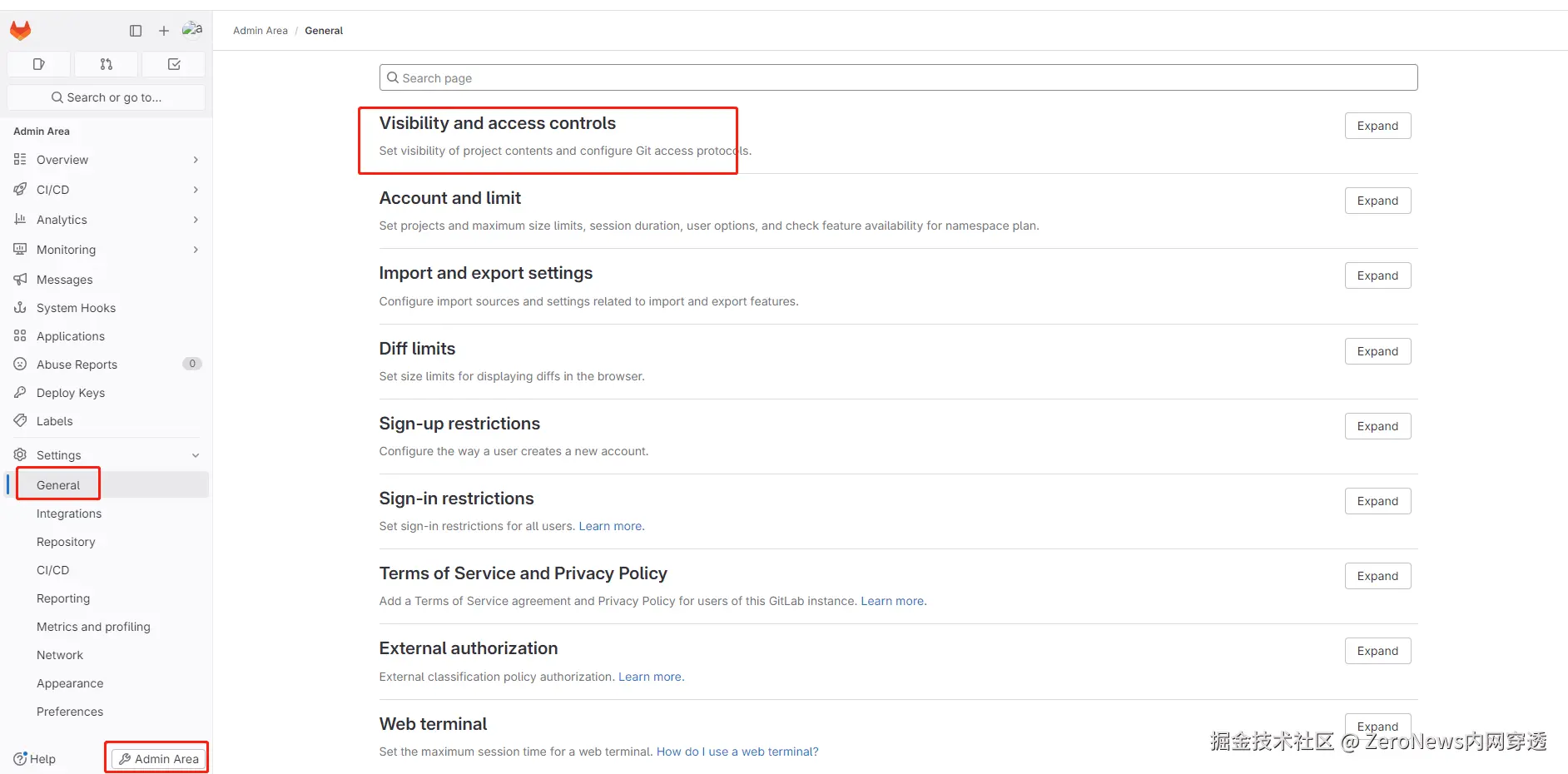Click the Help question mark icon
The height and width of the screenshot is (774, 1568).
pos(21,759)
